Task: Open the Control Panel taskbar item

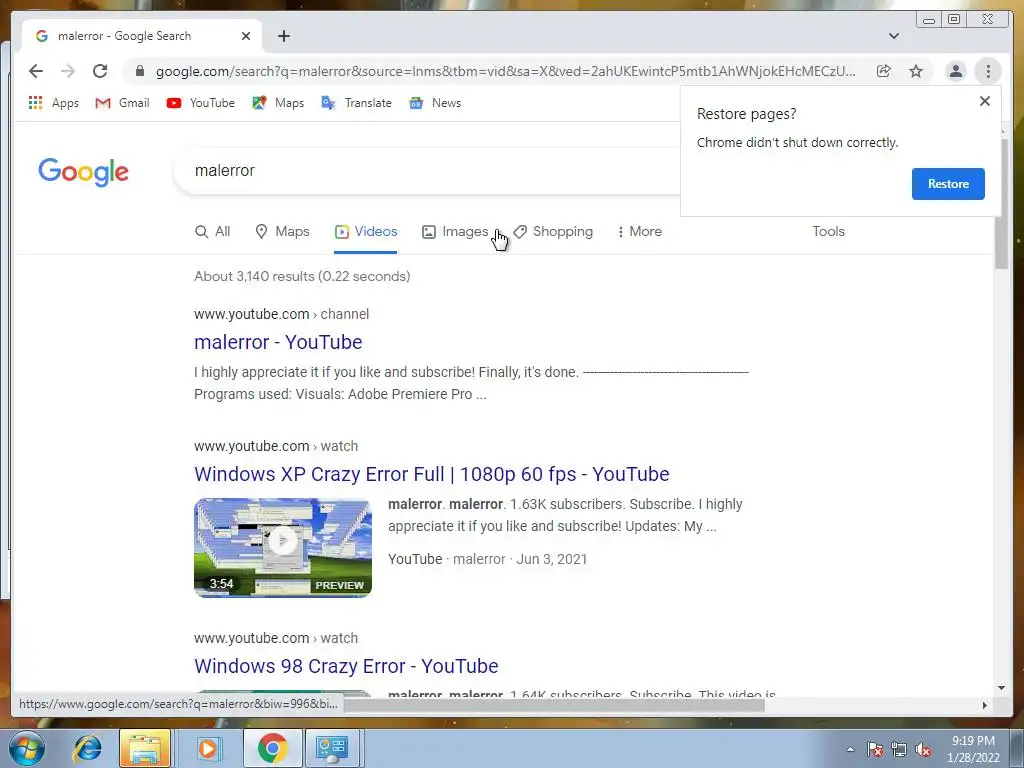Action: pos(332,748)
